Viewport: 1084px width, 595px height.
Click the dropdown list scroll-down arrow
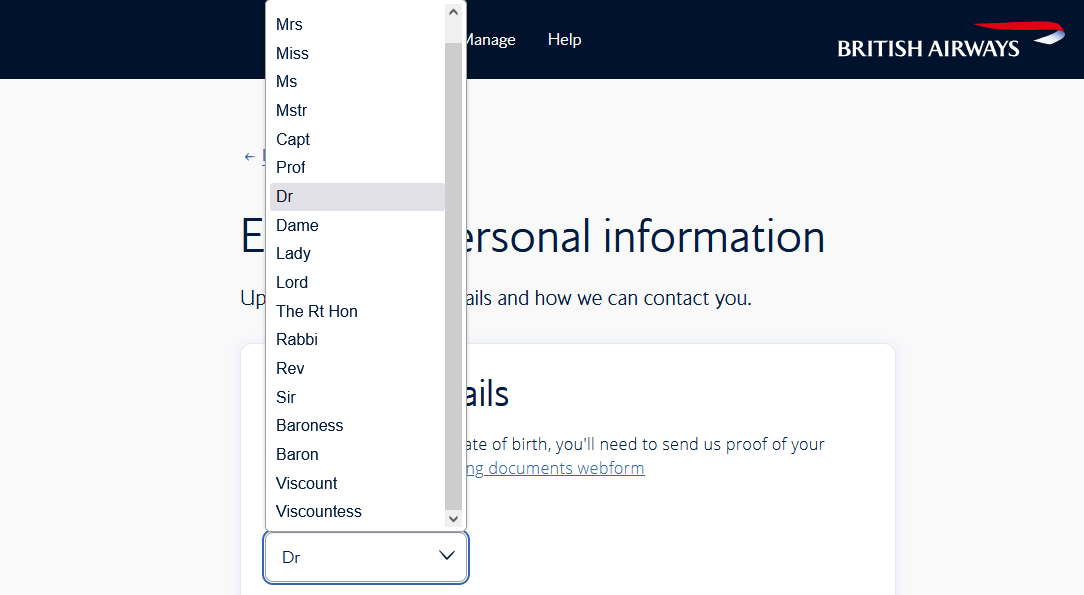(x=454, y=519)
